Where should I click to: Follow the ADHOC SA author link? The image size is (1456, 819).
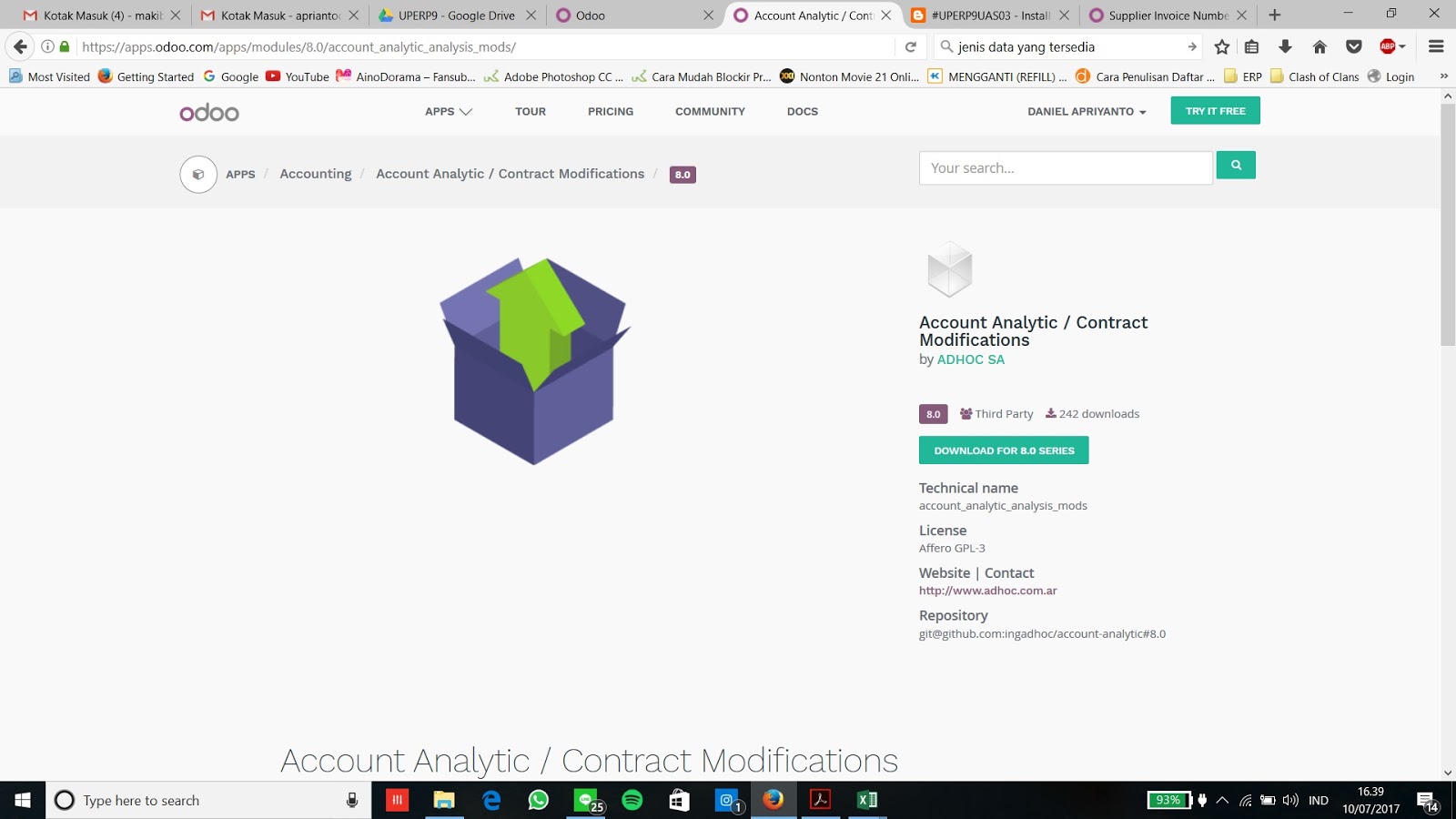(970, 359)
